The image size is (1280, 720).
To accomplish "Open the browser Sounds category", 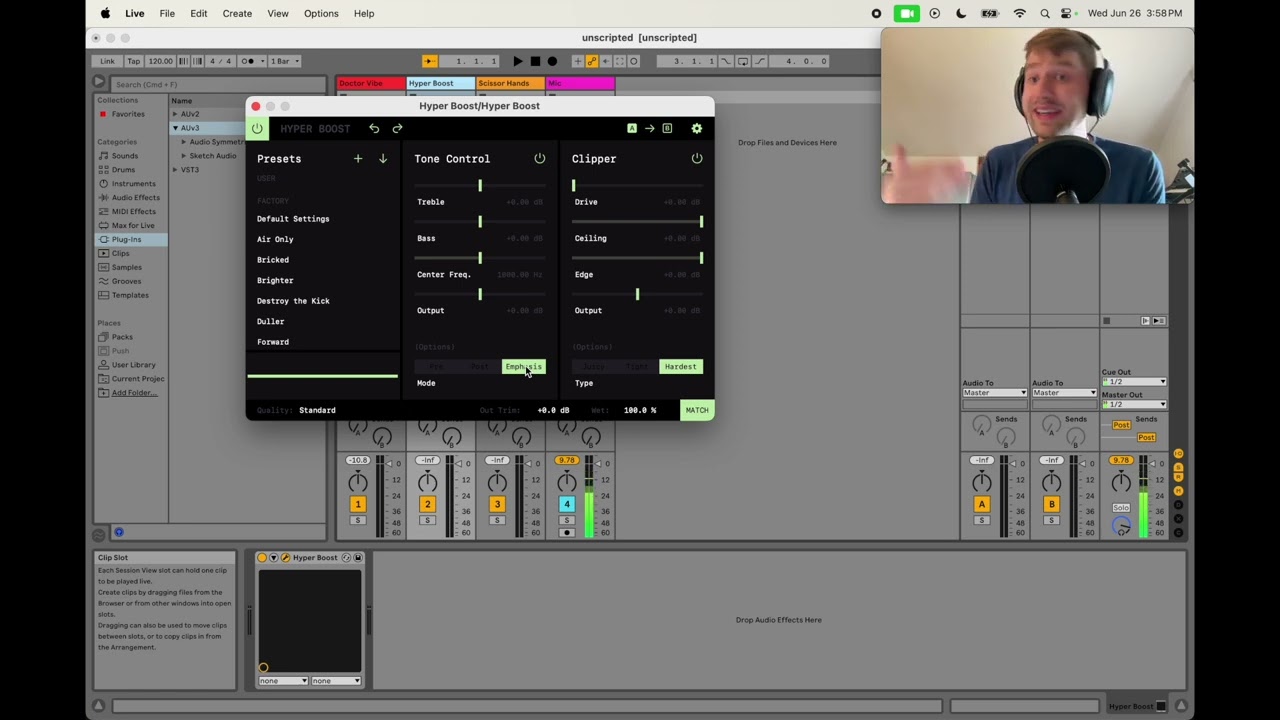I will [125, 156].
